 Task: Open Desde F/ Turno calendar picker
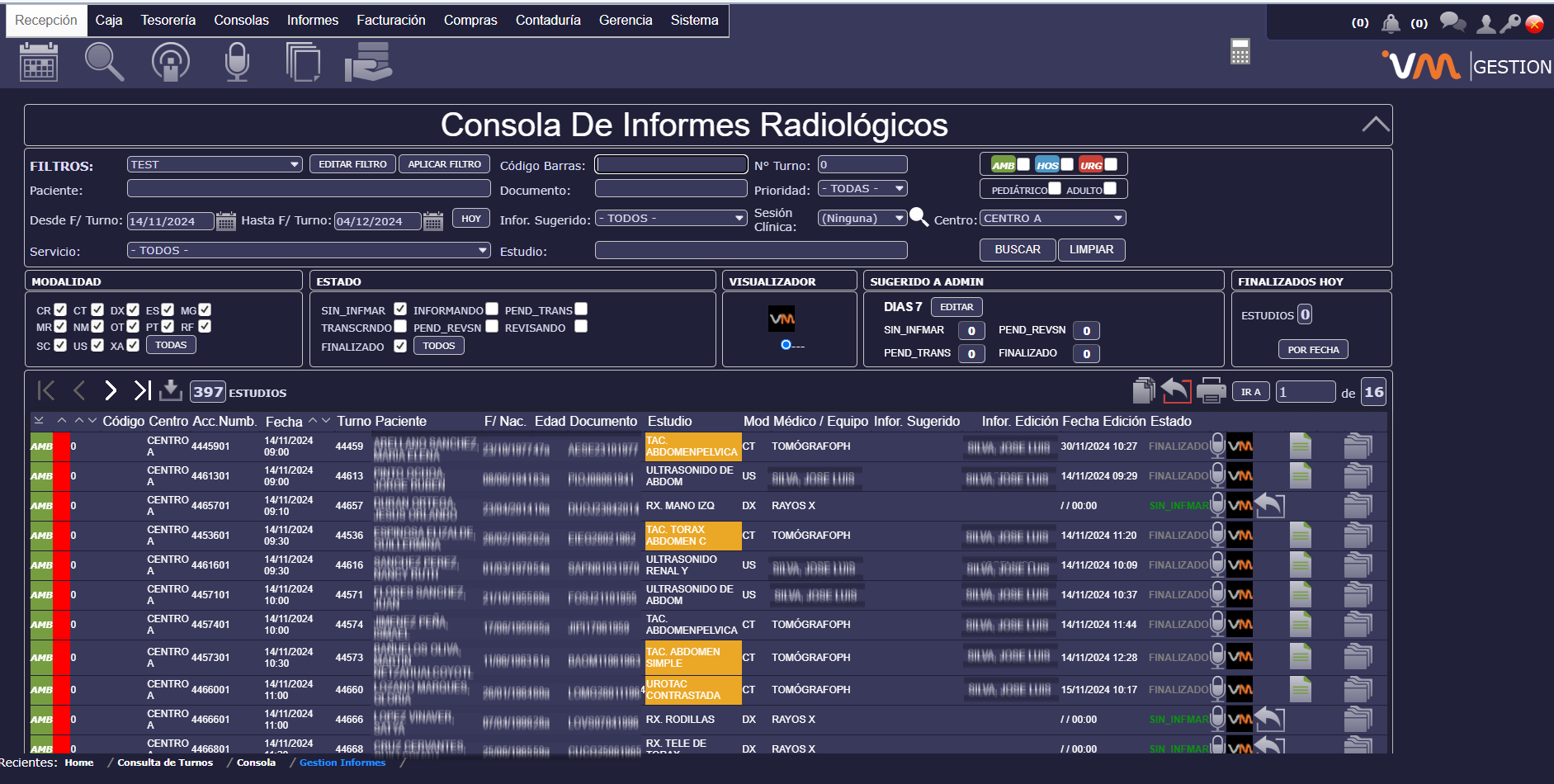pyautogui.click(x=226, y=221)
